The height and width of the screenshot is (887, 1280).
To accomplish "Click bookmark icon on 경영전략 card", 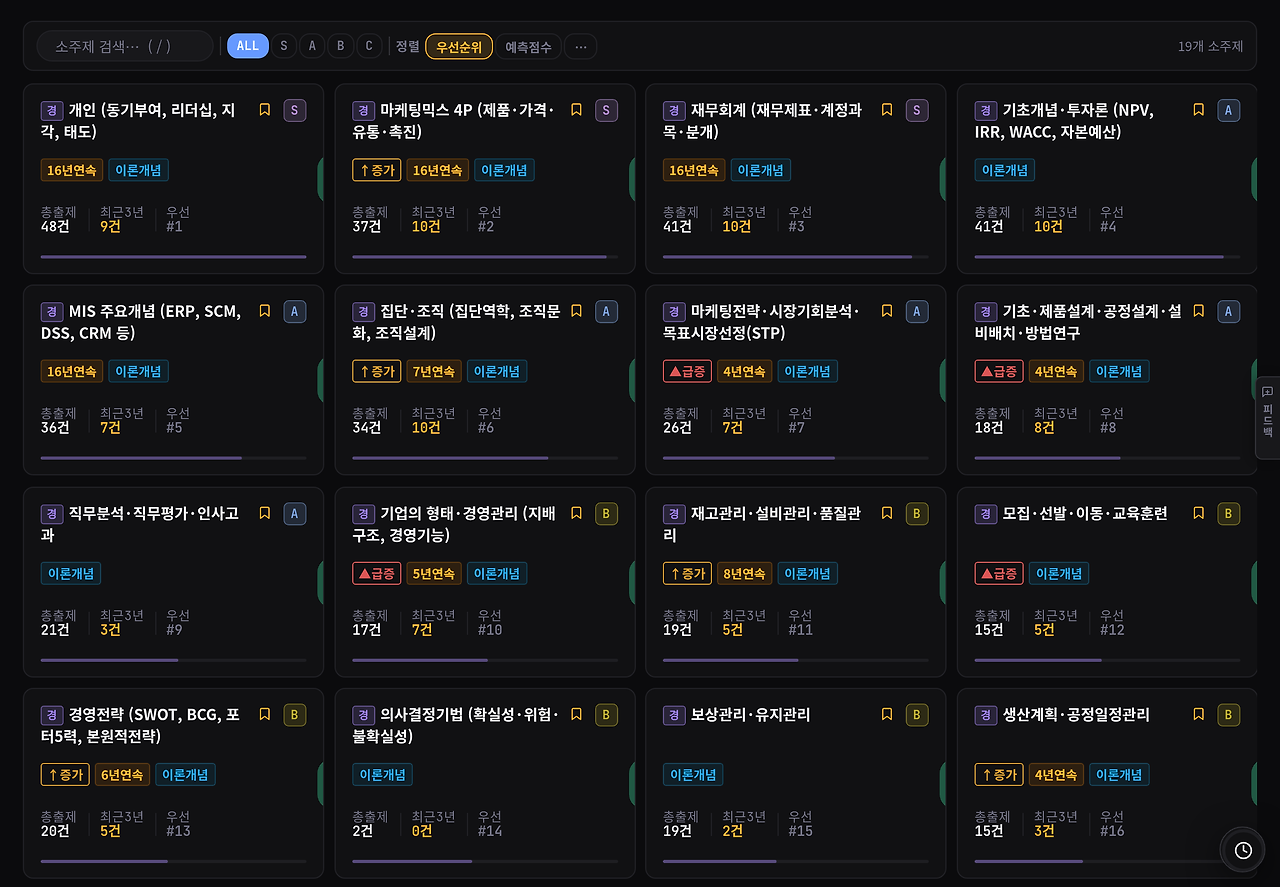I will (x=265, y=715).
